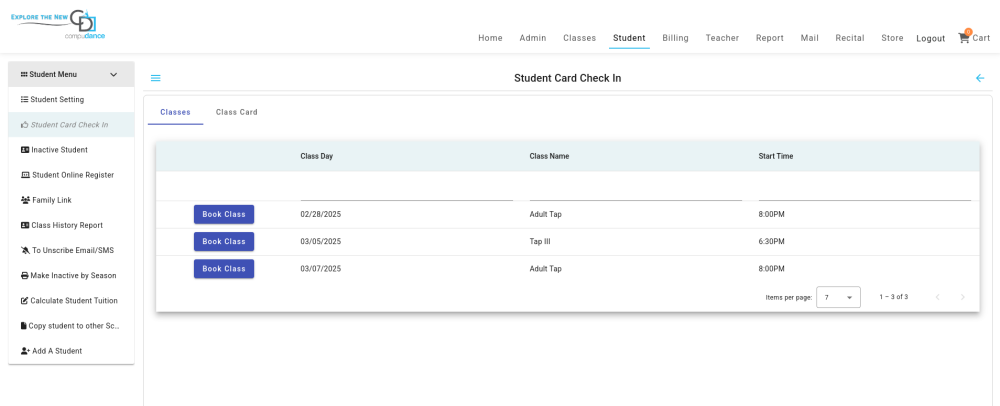Click the edit icon for Calculate Student Tuition
Viewport: 1000px width, 406px height.
(24, 300)
